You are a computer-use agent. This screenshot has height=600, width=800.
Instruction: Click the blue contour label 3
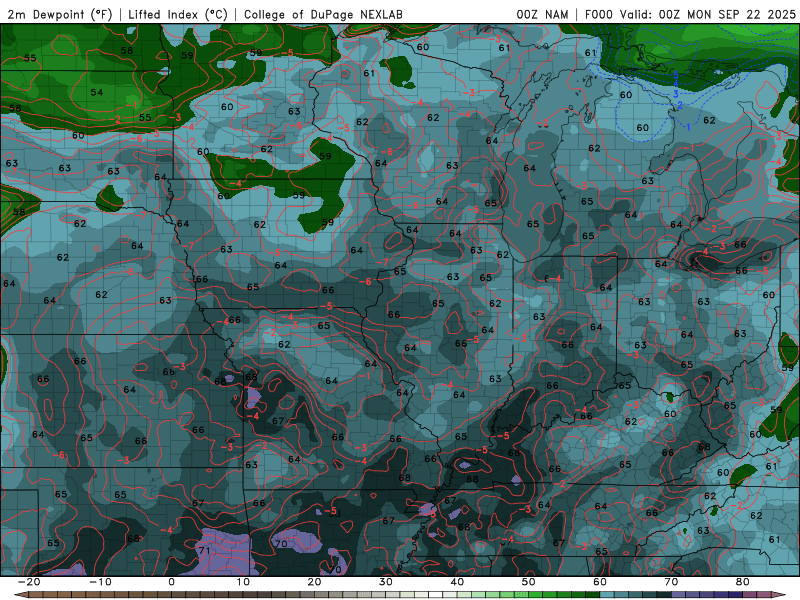click(x=676, y=94)
